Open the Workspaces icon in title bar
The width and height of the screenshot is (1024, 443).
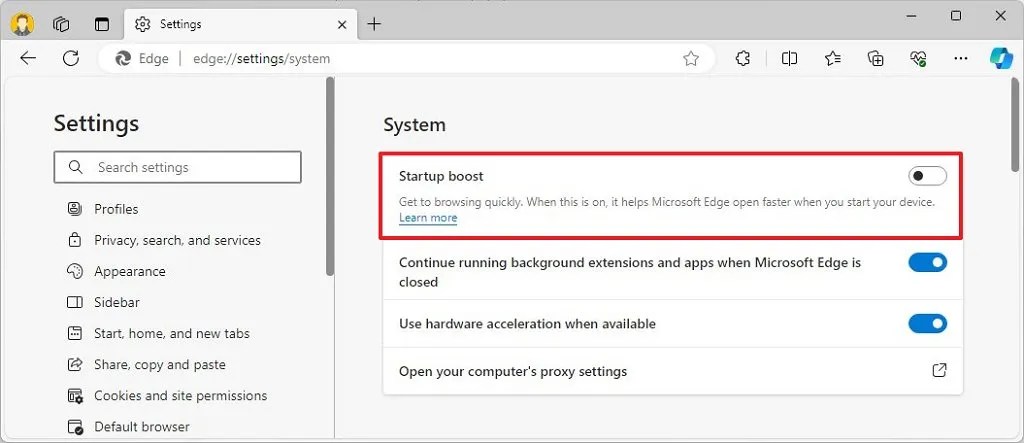[x=61, y=24]
